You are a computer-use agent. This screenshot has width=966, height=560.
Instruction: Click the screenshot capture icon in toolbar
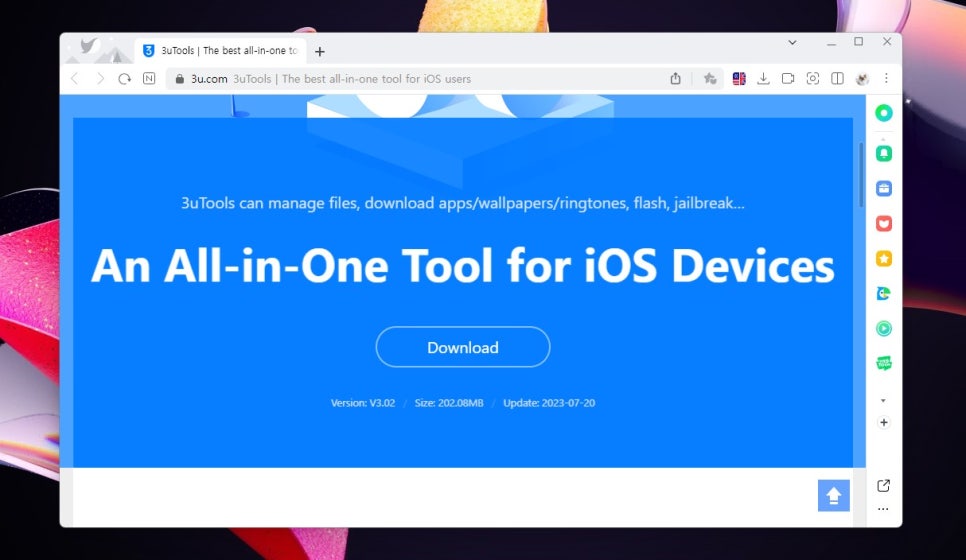[813, 78]
